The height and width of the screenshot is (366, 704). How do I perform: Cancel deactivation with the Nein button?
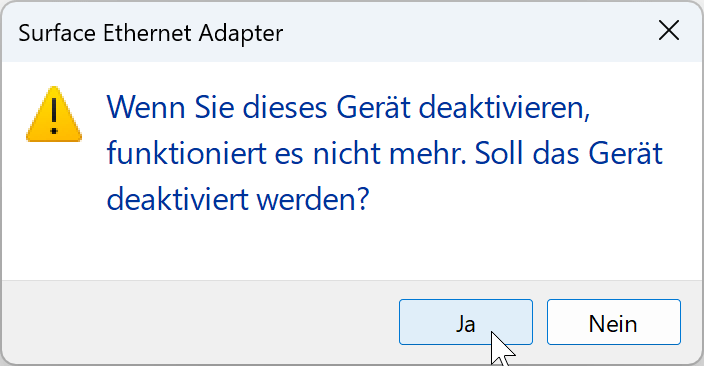[613, 322]
